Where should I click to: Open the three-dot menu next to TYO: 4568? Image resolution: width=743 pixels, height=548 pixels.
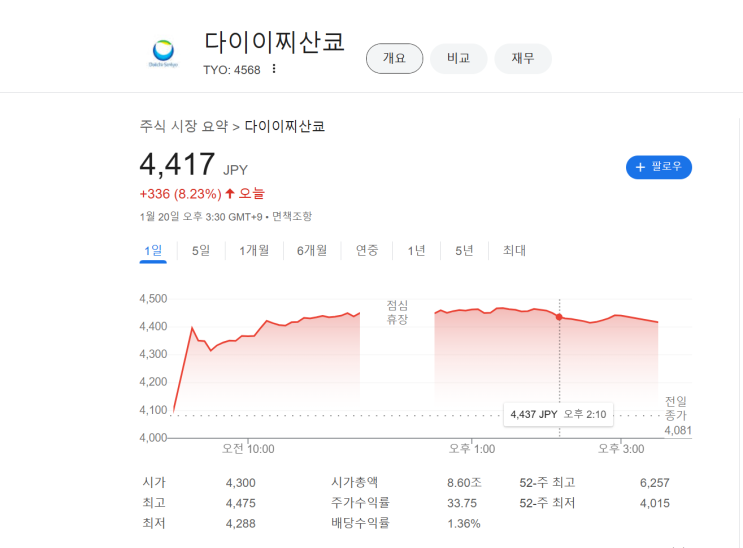274,69
